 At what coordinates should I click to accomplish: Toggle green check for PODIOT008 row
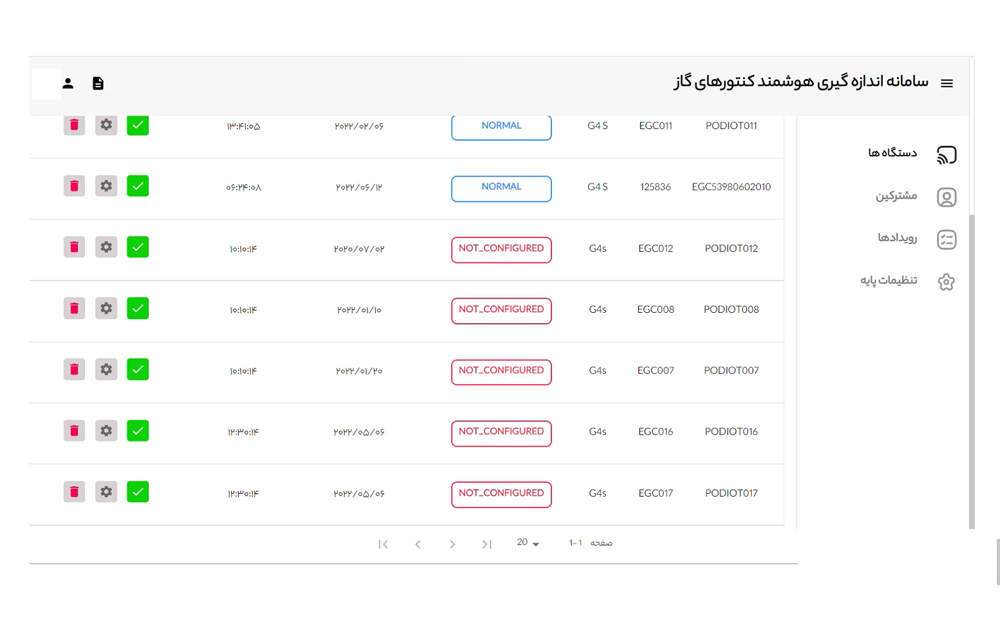(138, 308)
